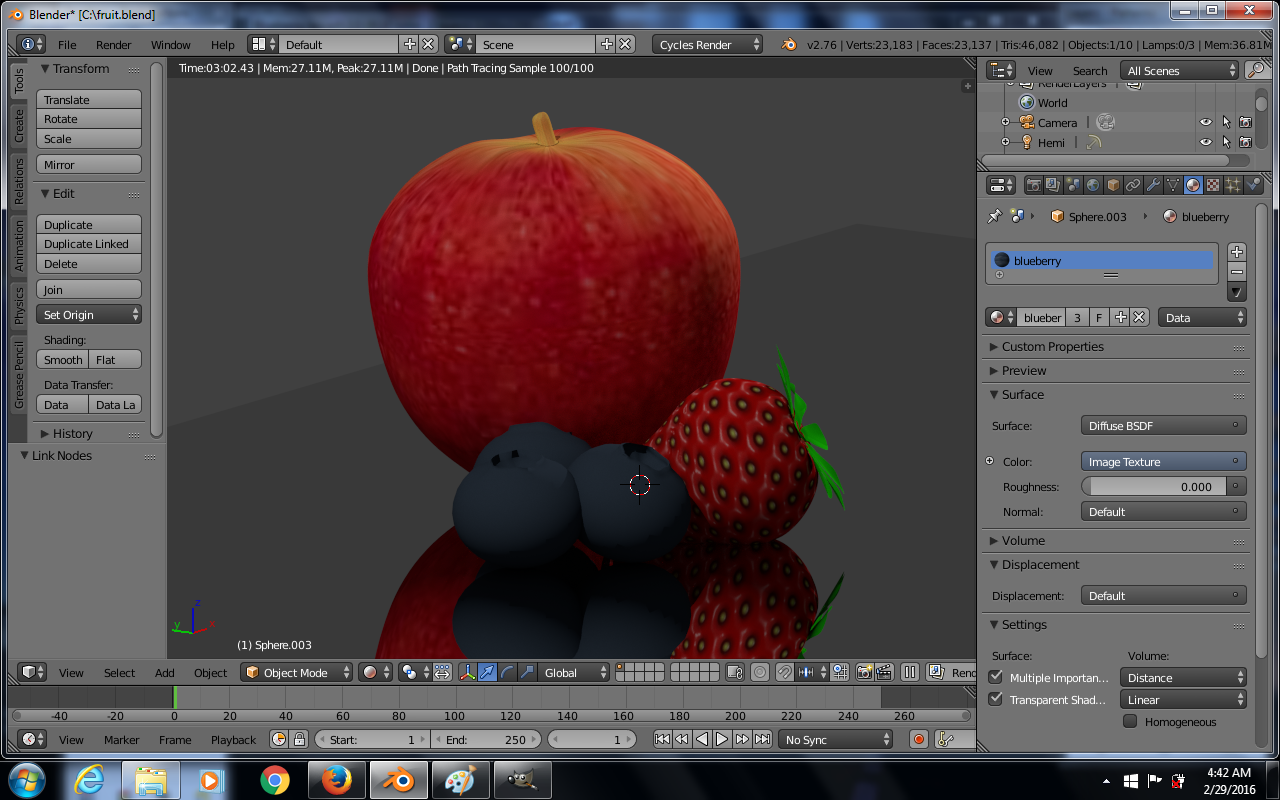Open Firefox from the taskbar

click(x=337, y=780)
